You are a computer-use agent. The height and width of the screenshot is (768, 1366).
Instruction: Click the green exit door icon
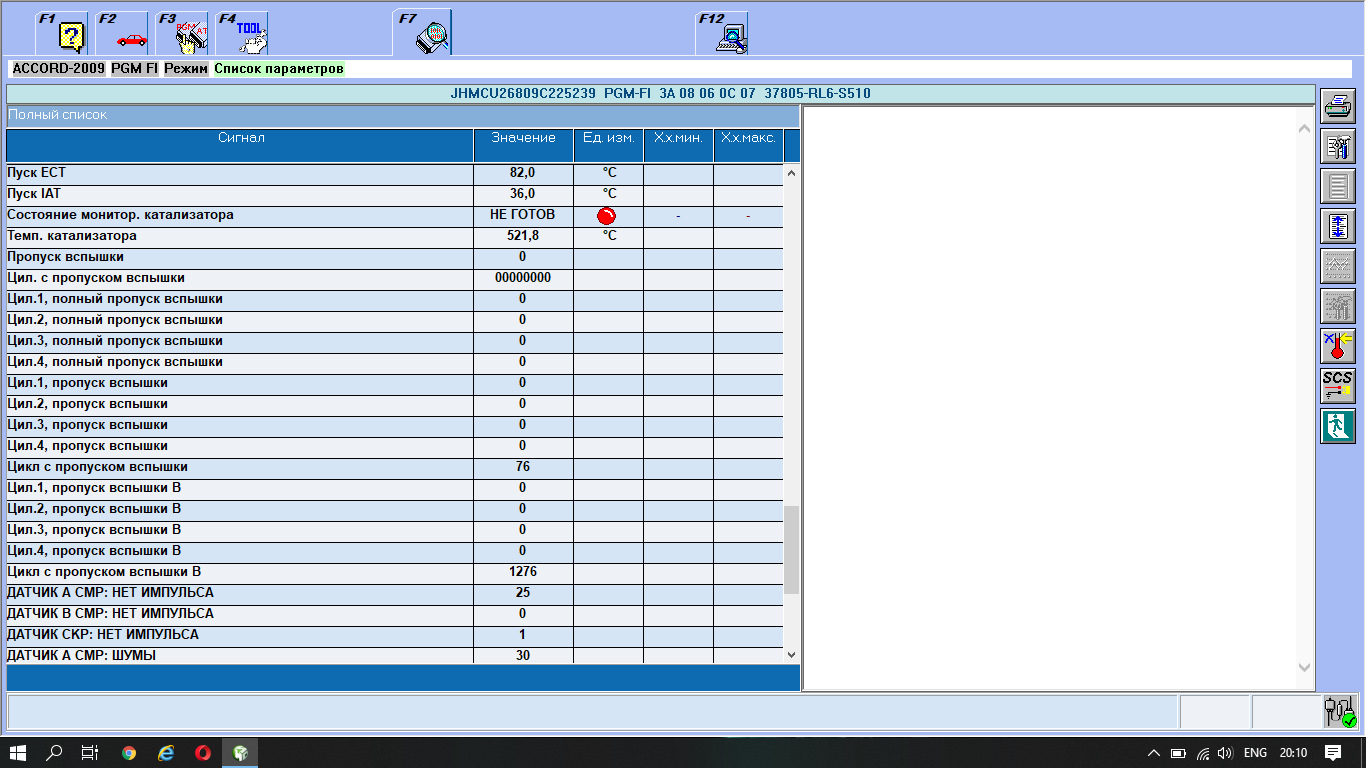click(x=1337, y=426)
